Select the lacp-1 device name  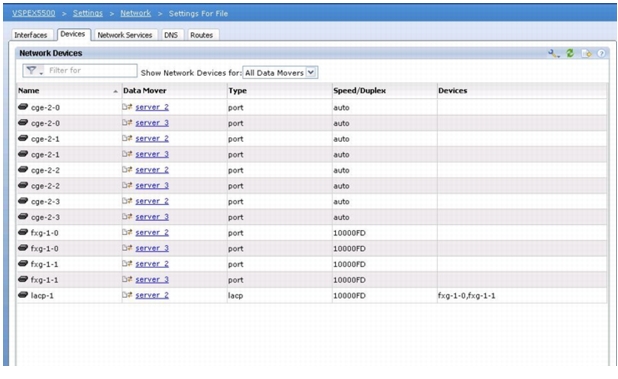[42, 295]
